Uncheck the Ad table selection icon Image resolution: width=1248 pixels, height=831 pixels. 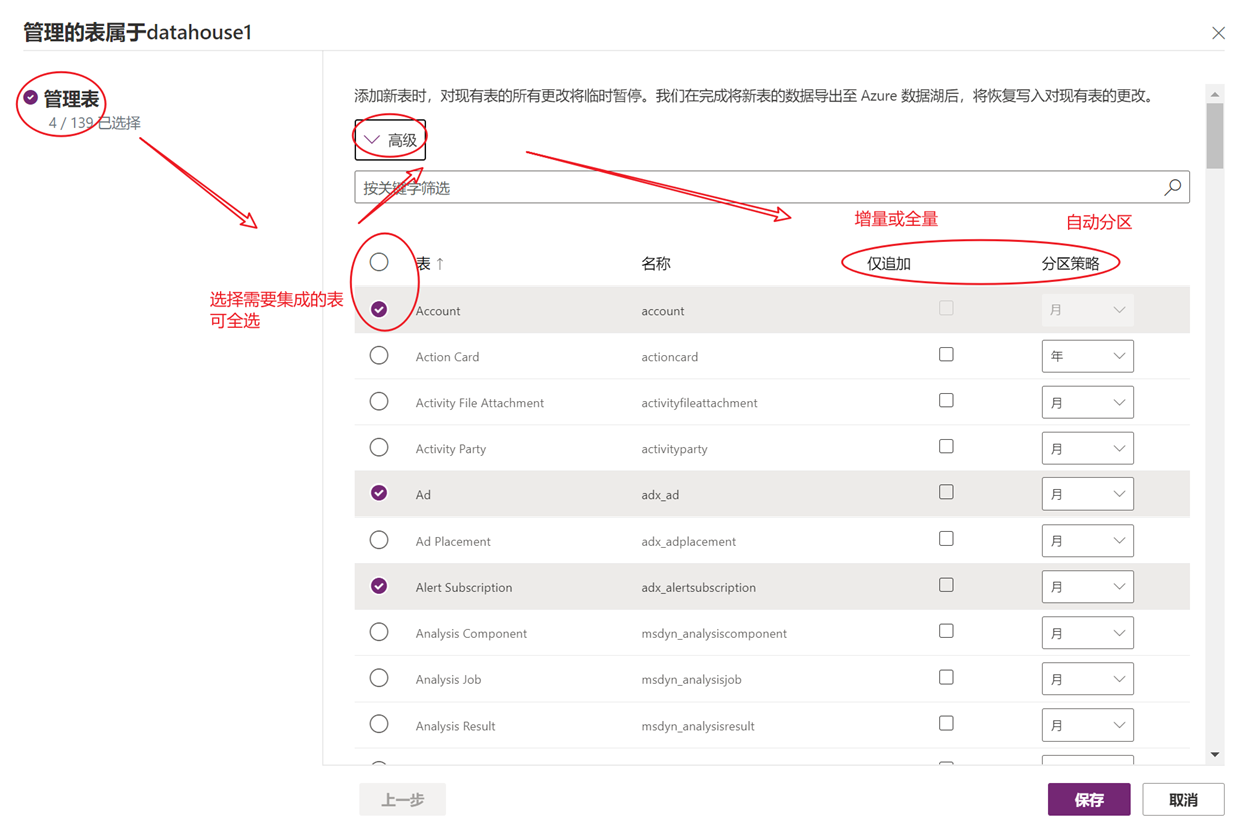coord(379,493)
